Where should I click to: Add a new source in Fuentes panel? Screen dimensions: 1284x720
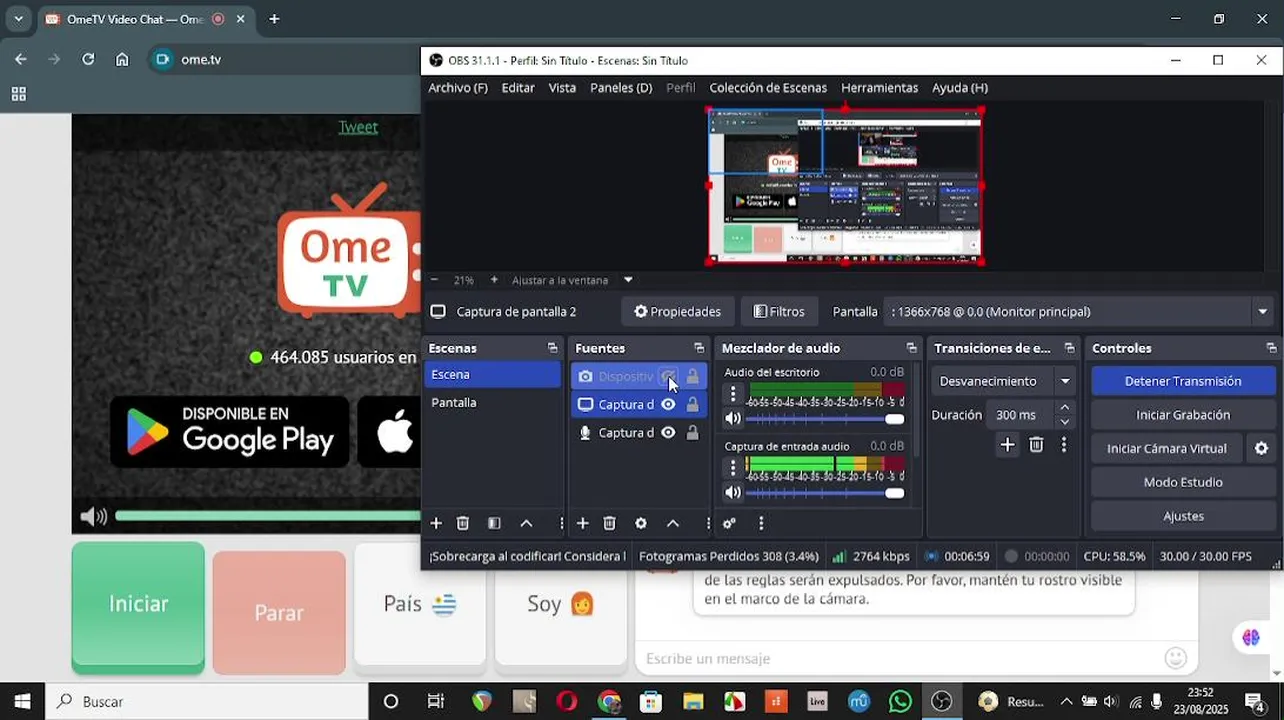coord(582,523)
